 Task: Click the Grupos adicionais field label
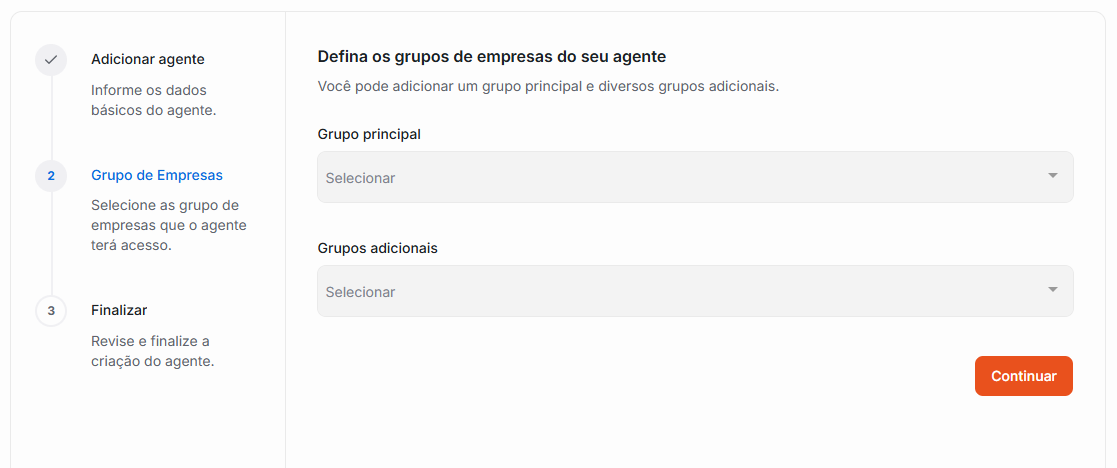click(377, 248)
